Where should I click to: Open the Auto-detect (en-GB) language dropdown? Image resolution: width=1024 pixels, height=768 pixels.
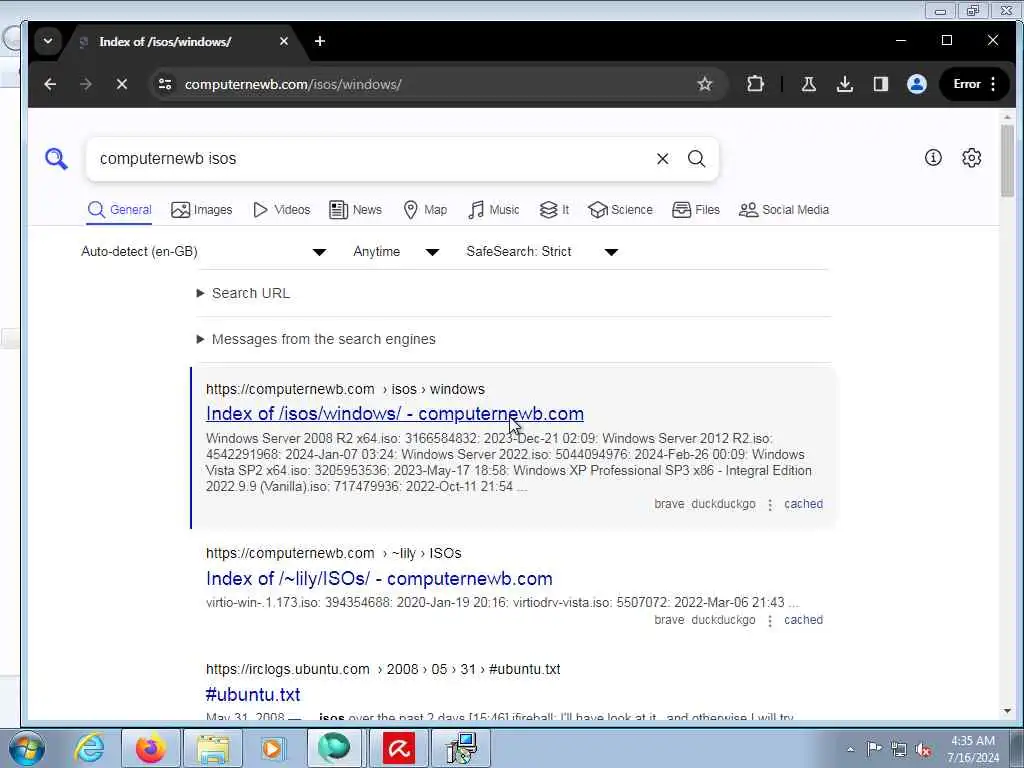pyautogui.click(x=204, y=251)
